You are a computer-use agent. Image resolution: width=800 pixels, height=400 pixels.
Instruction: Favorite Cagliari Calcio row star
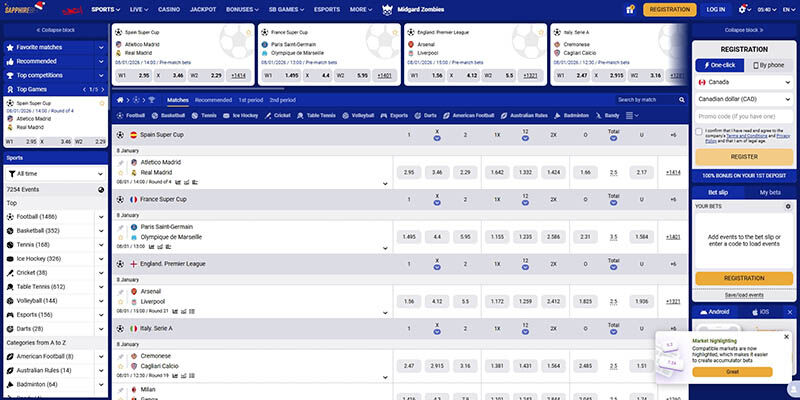point(121,366)
